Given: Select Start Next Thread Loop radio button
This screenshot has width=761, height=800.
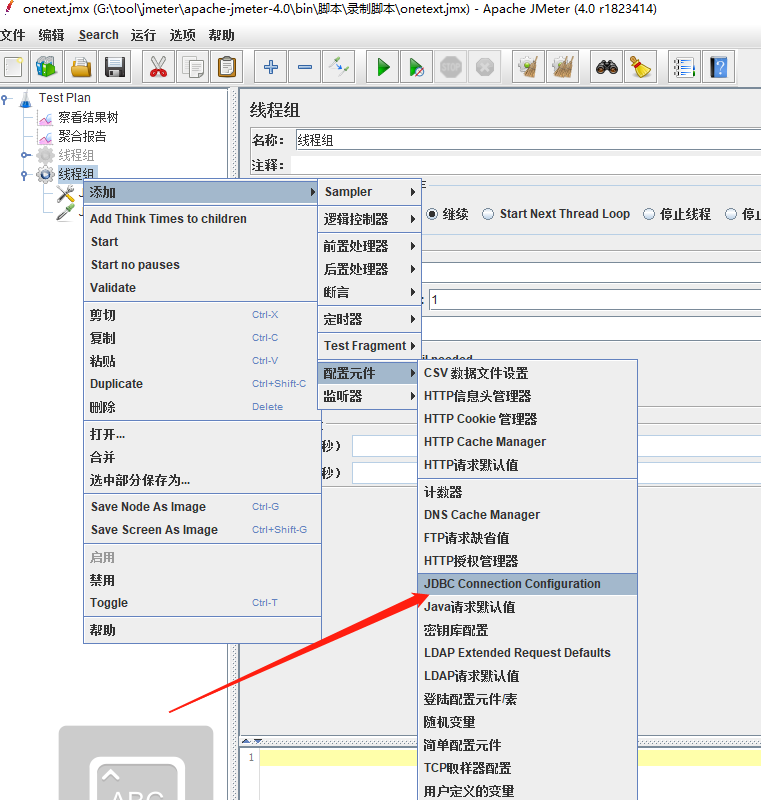Looking at the screenshot, I should pyautogui.click(x=488, y=214).
